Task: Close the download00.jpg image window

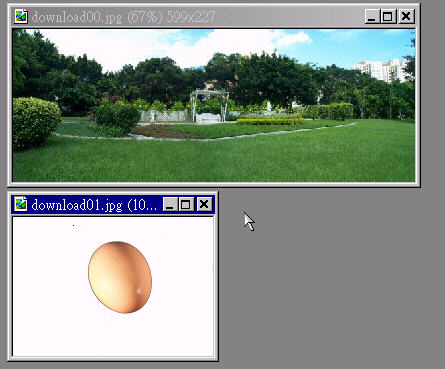Action: pos(406,16)
